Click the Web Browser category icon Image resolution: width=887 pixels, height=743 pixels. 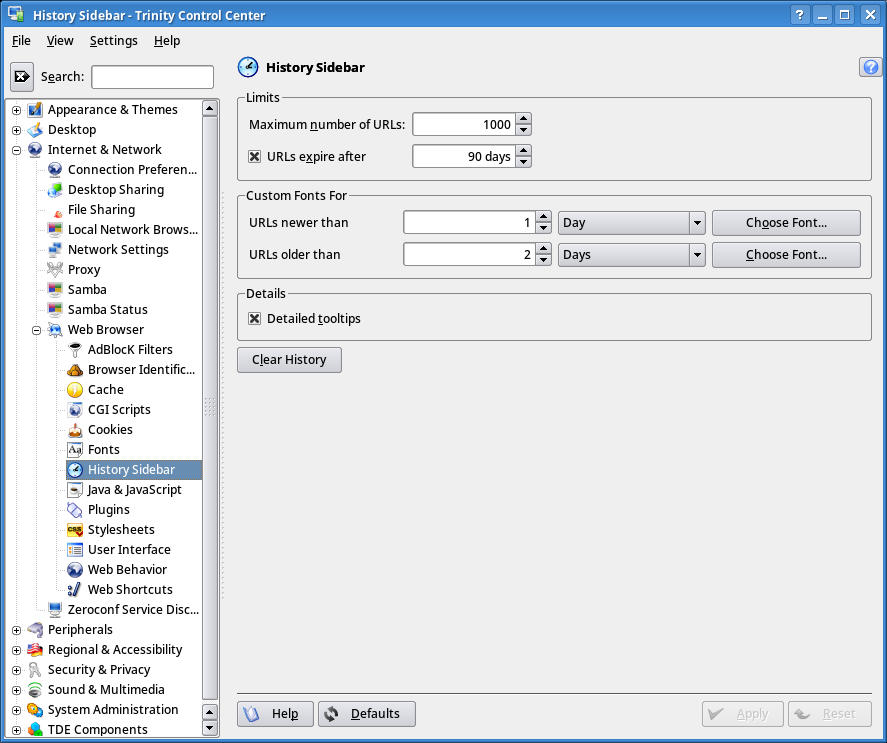[55, 329]
